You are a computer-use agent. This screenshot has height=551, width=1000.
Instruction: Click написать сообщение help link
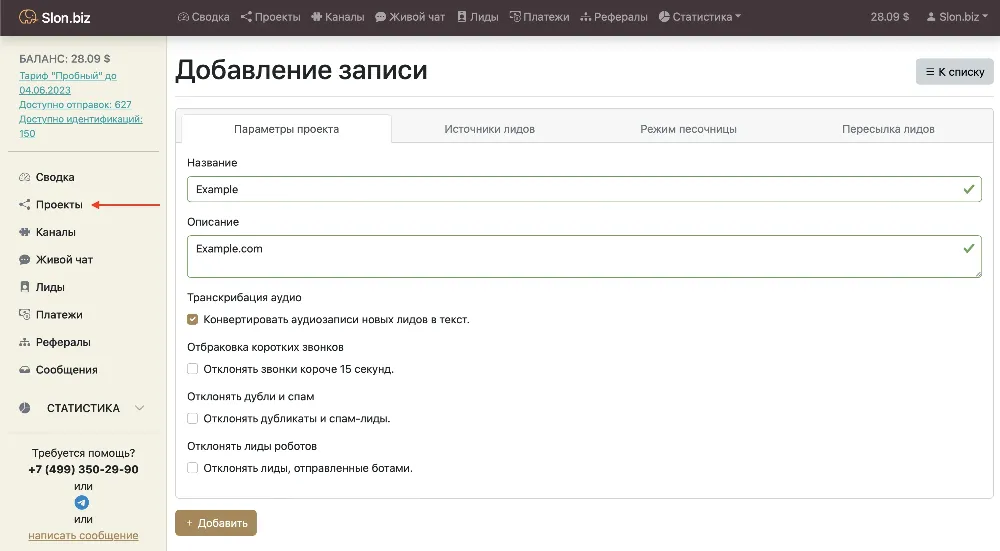83,536
